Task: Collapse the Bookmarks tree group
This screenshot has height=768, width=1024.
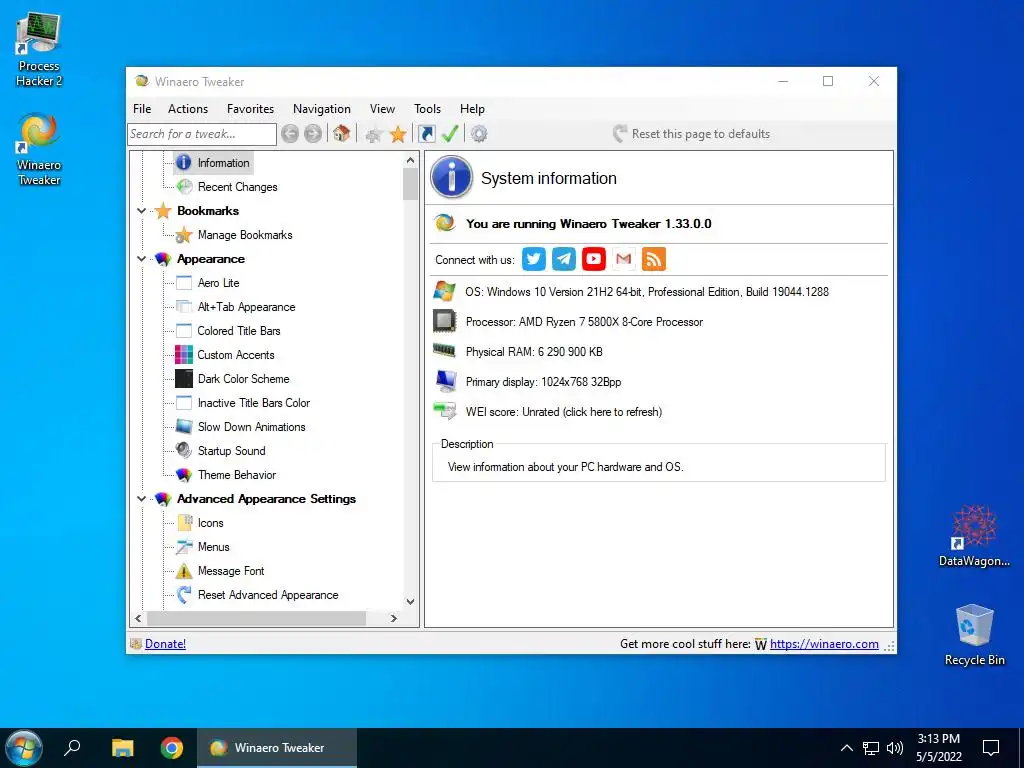Action: [x=141, y=211]
